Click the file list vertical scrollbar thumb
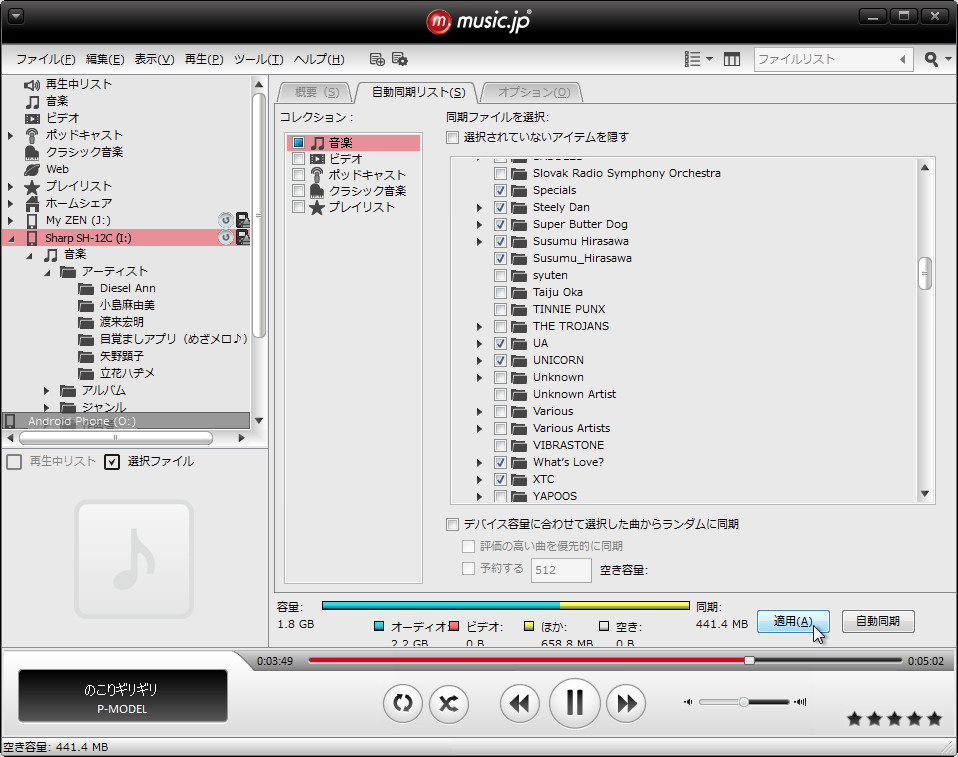Viewport: 958px width, 757px height. (x=924, y=274)
